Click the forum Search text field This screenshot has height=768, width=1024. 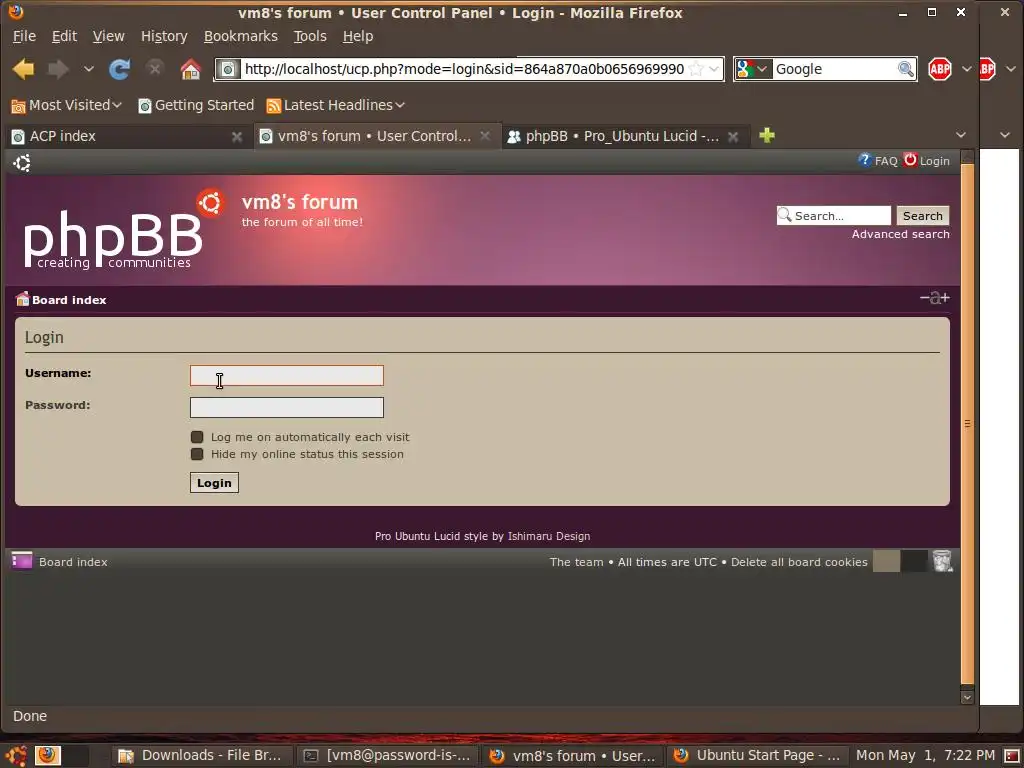pos(833,216)
